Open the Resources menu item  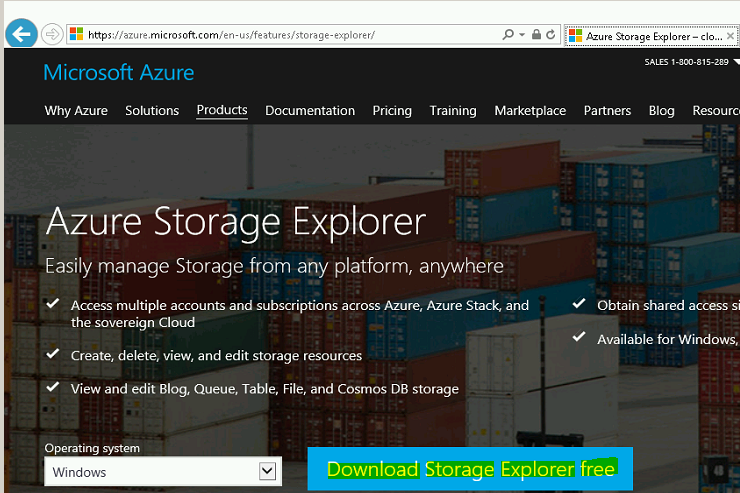pos(716,110)
